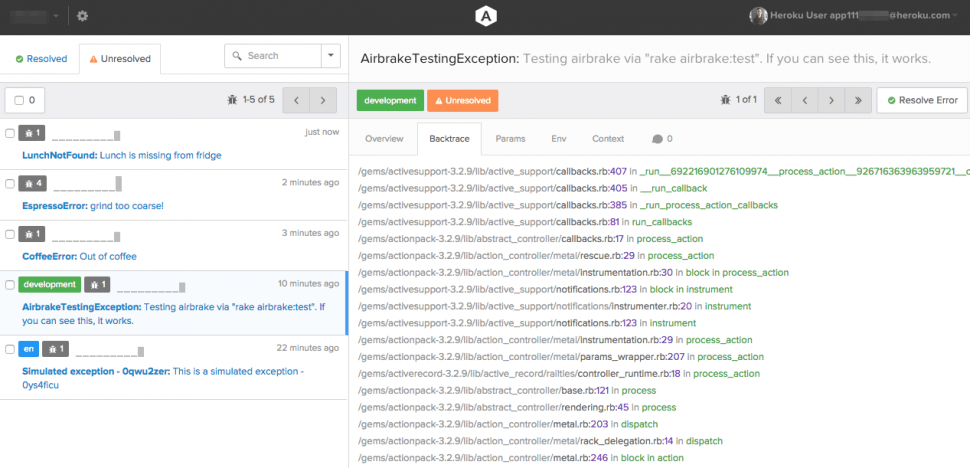970x468 pixels.
Task: Open the Simulated exception 0qwu2zer link
Action: [x=163, y=378]
